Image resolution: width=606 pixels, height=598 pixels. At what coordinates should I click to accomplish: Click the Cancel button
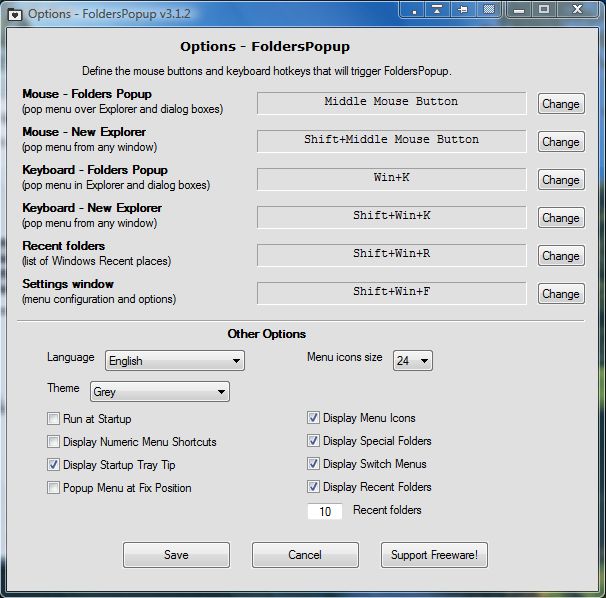(x=305, y=555)
